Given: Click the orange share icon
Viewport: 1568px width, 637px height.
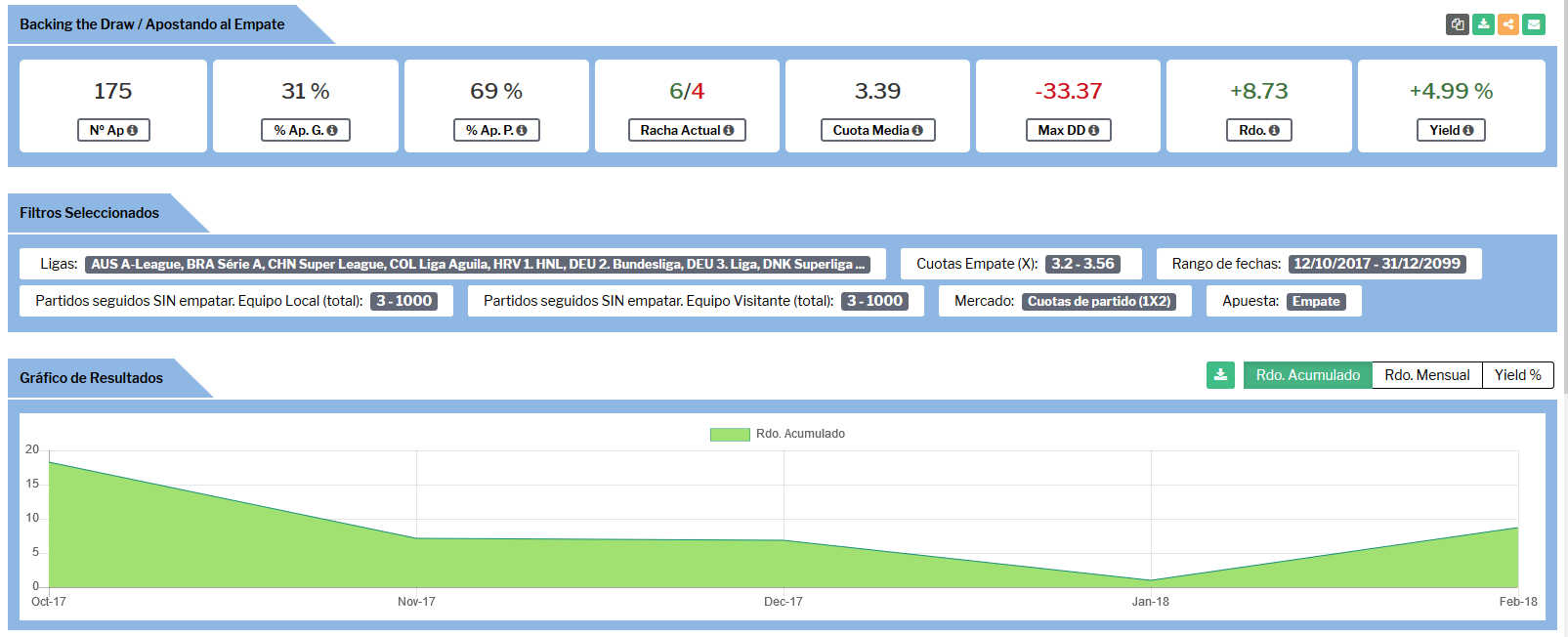Looking at the screenshot, I should pyautogui.click(x=1508, y=24).
